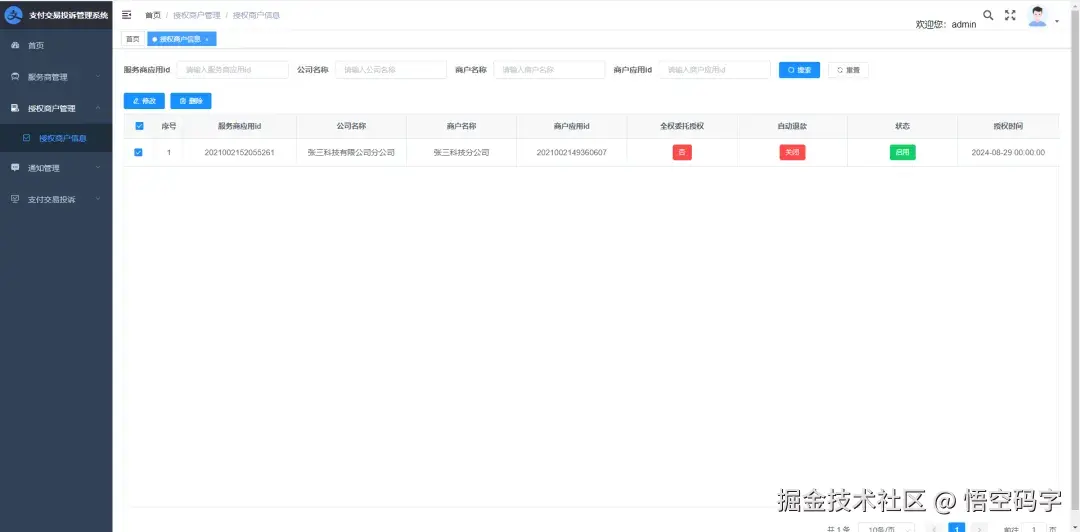The height and width of the screenshot is (532, 1080).
Task: Click the 授权商户管理 sidebar icon
Action: [15, 108]
